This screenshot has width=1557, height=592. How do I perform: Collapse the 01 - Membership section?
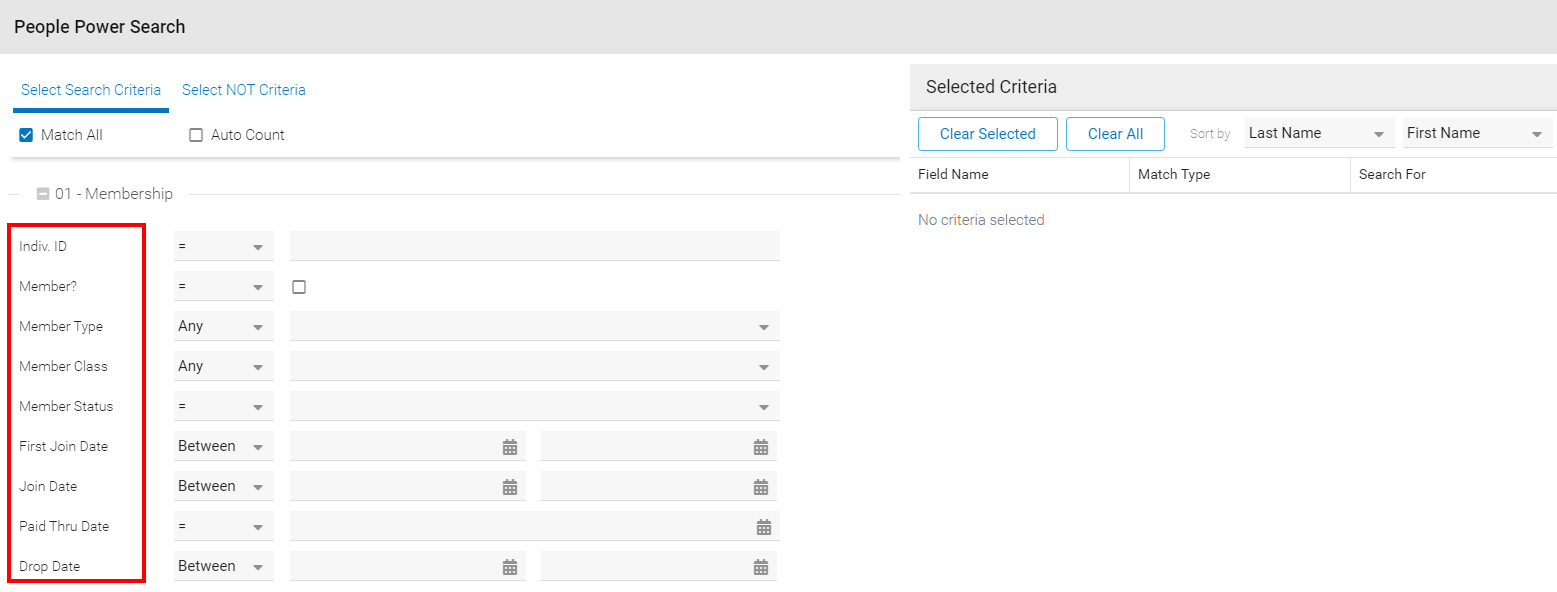43,194
